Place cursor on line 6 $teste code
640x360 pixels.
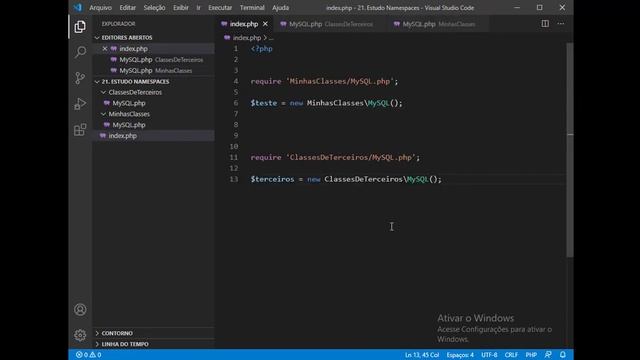pos(326,103)
